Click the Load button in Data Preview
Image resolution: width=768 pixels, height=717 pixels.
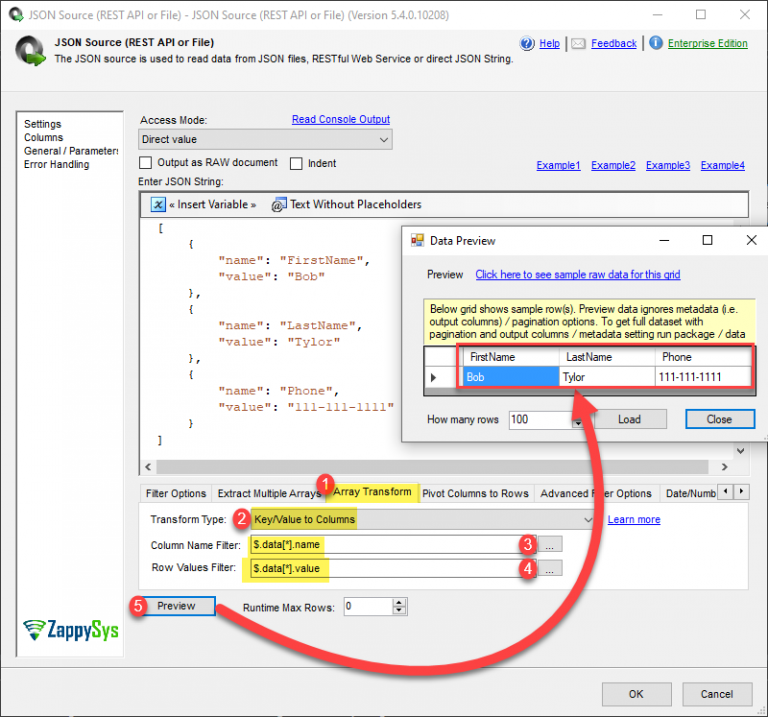tap(629, 419)
